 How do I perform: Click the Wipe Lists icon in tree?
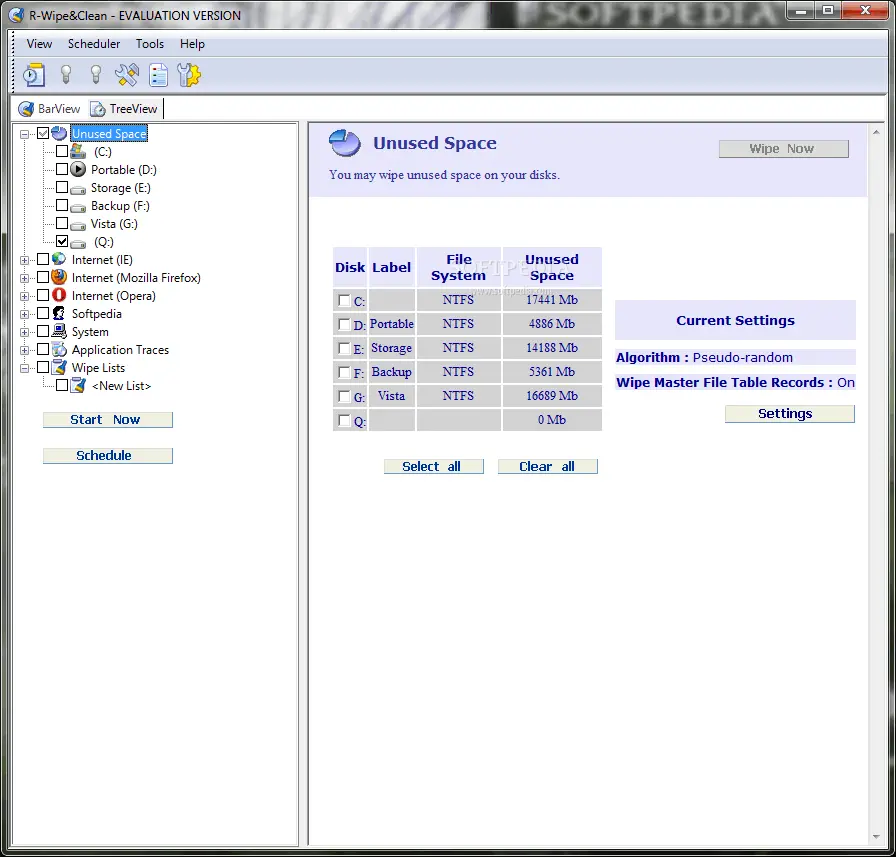pos(59,367)
